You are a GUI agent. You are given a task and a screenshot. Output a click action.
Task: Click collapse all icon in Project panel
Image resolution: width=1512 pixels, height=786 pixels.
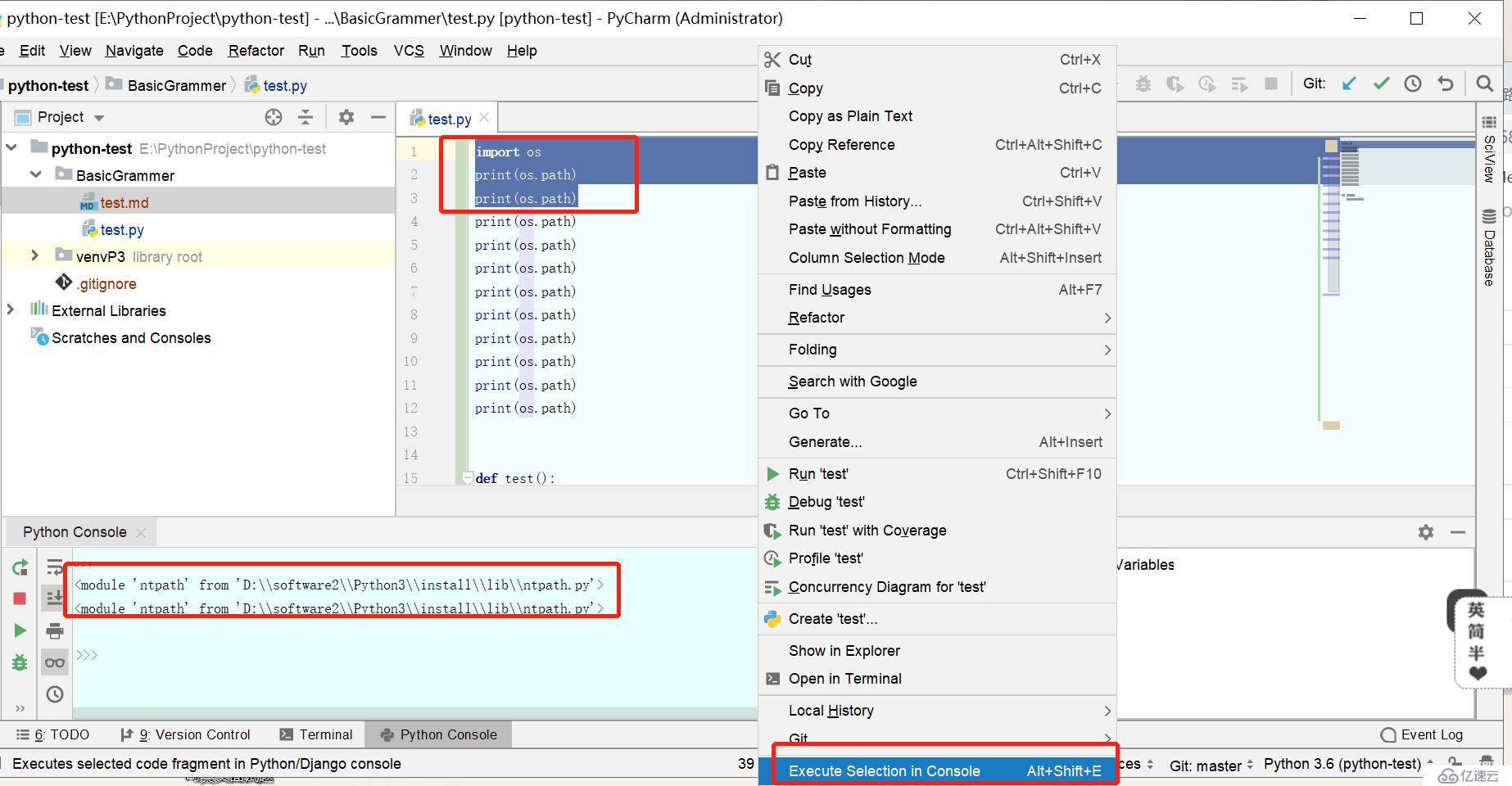tap(306, 117)
